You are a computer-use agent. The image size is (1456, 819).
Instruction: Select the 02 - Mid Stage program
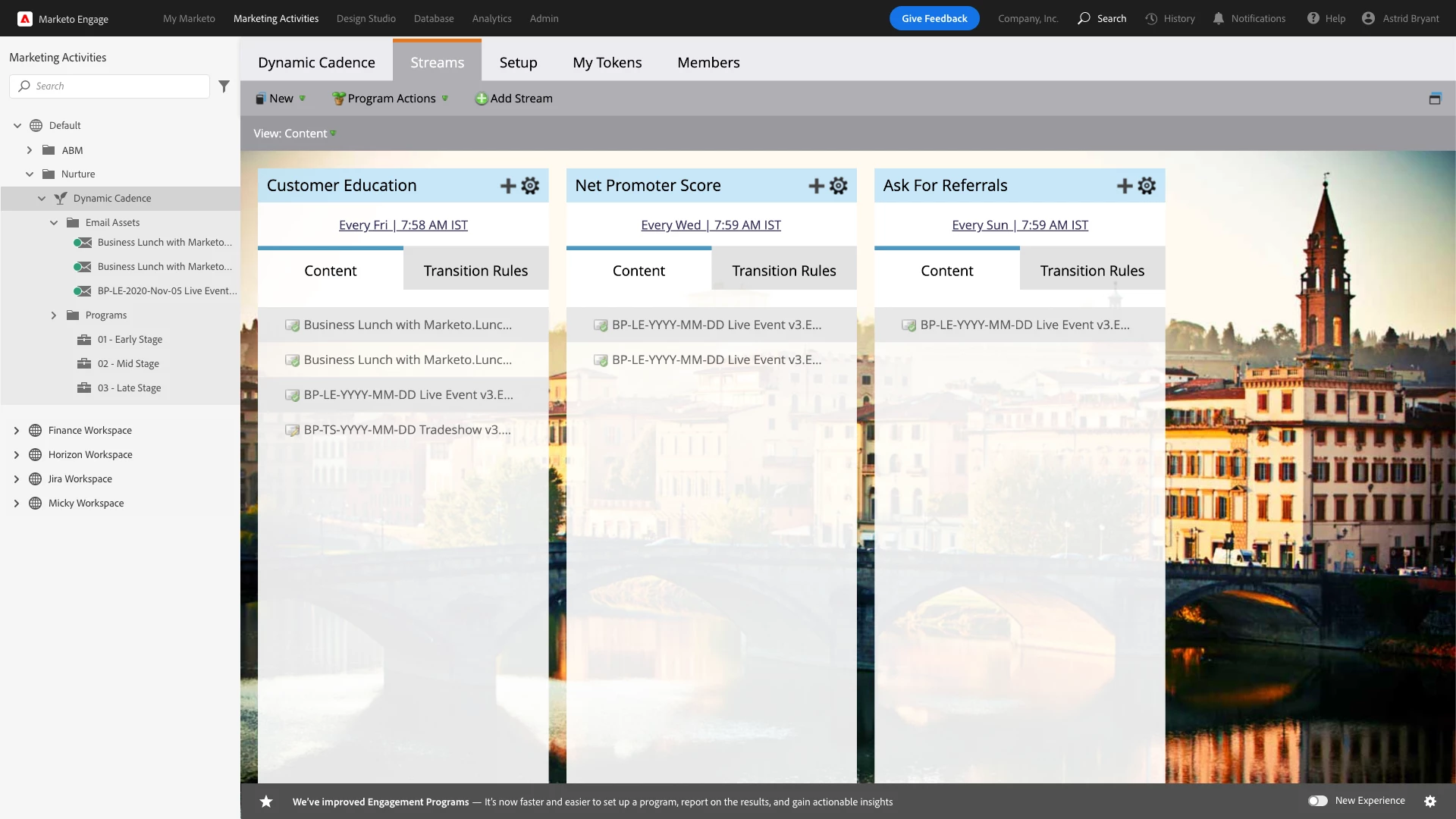click(x=128, y=364)
